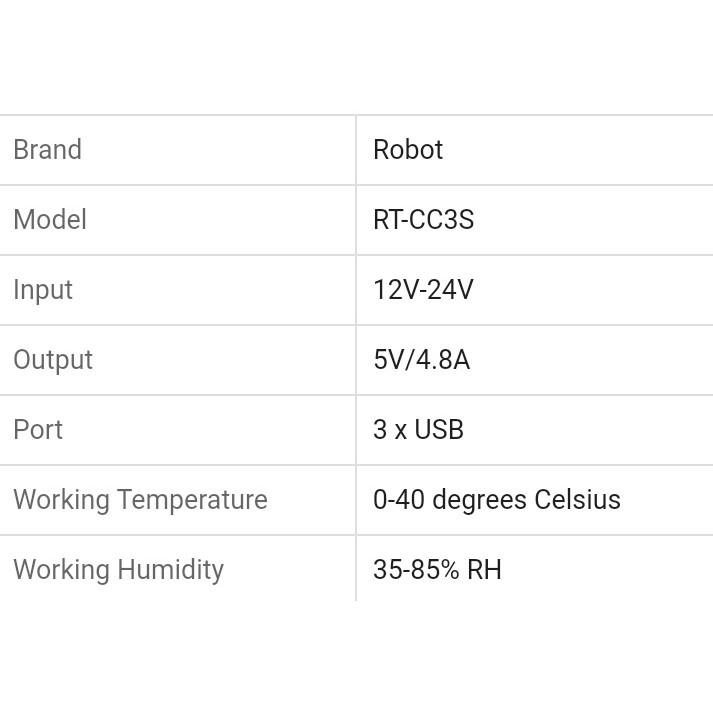Select the 5V/4.8A output value

pos(421,360)
